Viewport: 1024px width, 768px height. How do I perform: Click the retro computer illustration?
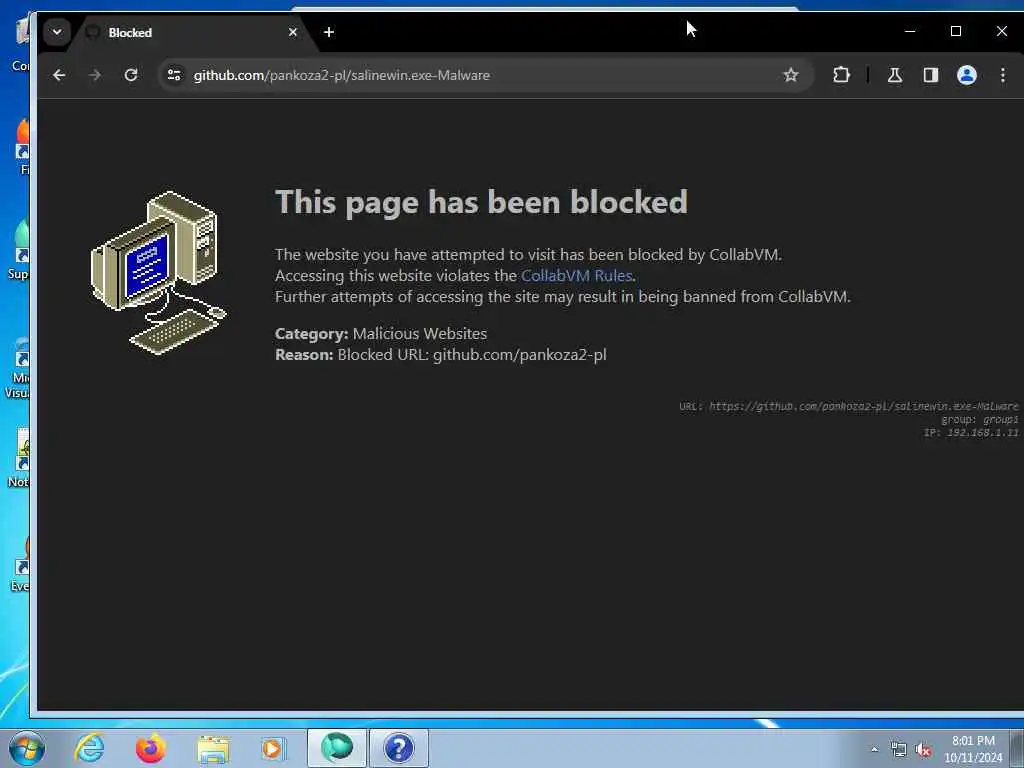click(x=158, y=273)
